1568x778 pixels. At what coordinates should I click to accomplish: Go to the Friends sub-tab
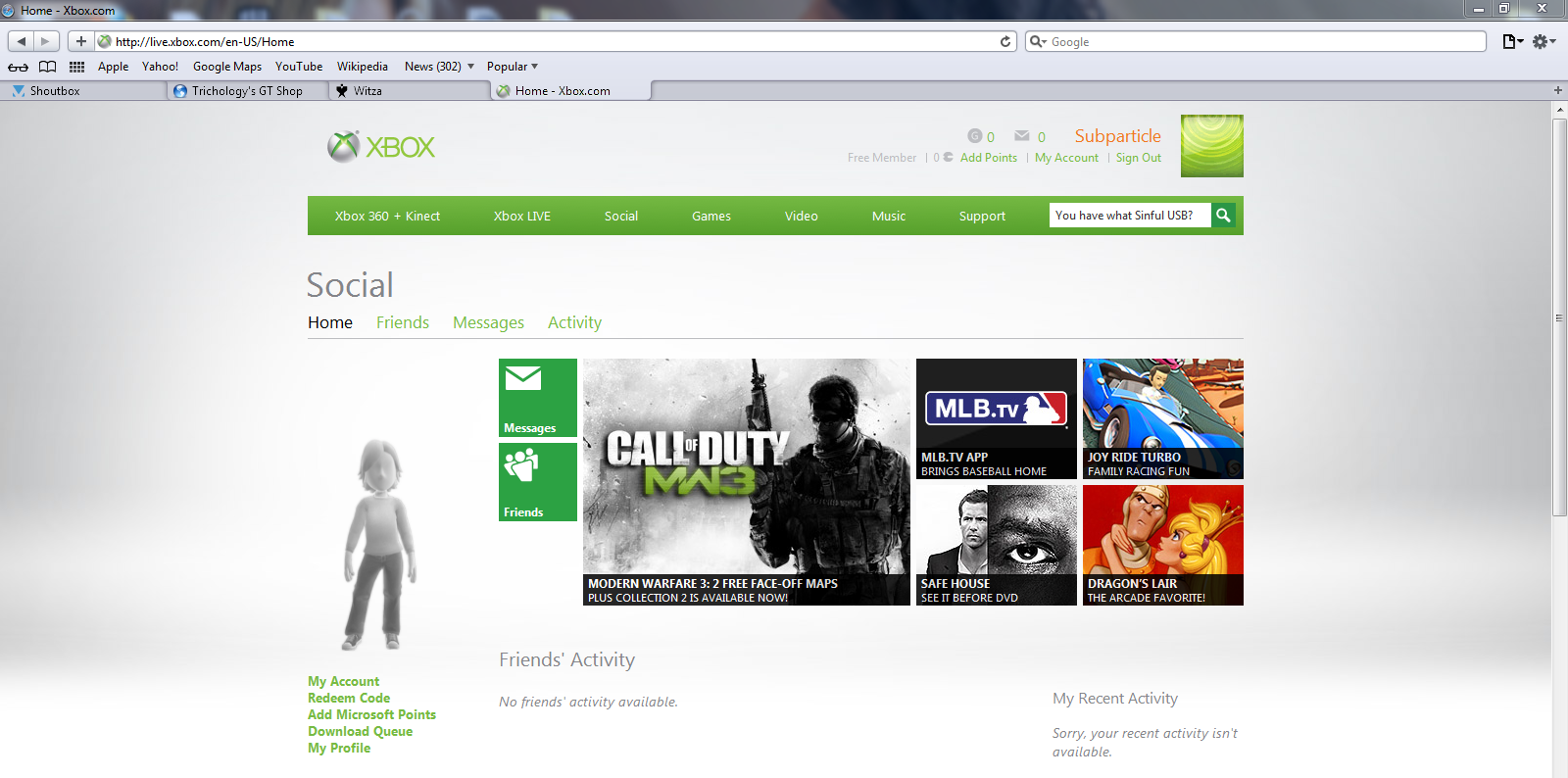[403, 322]
